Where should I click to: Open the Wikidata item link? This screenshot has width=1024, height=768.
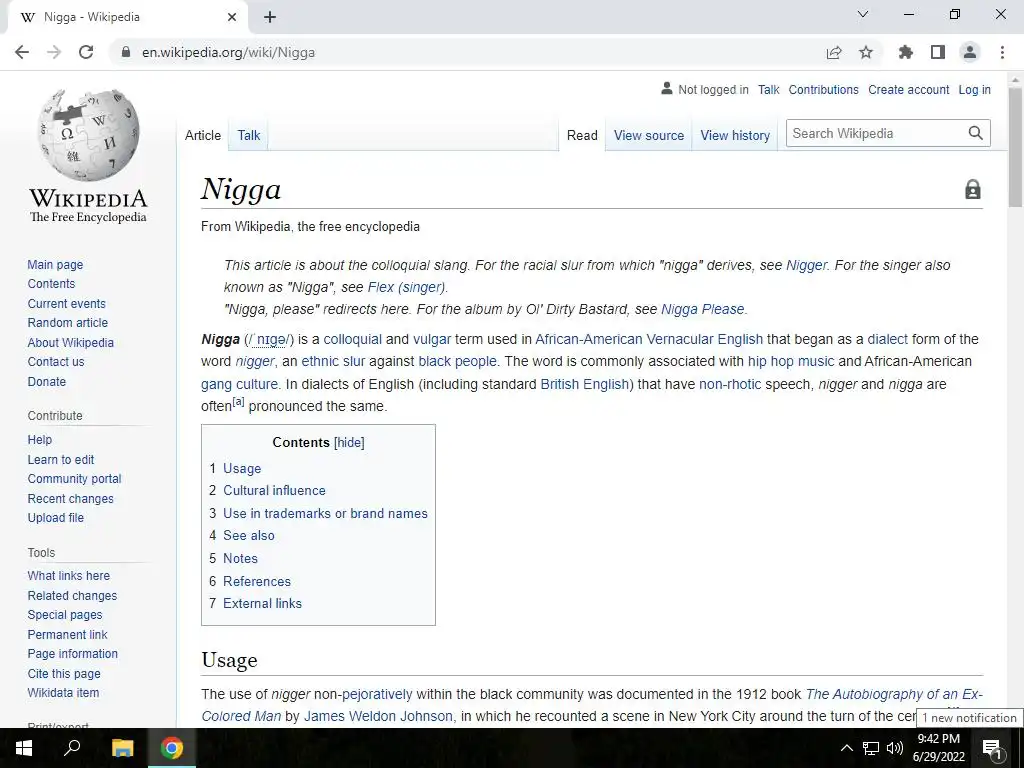tap(63, 693)
